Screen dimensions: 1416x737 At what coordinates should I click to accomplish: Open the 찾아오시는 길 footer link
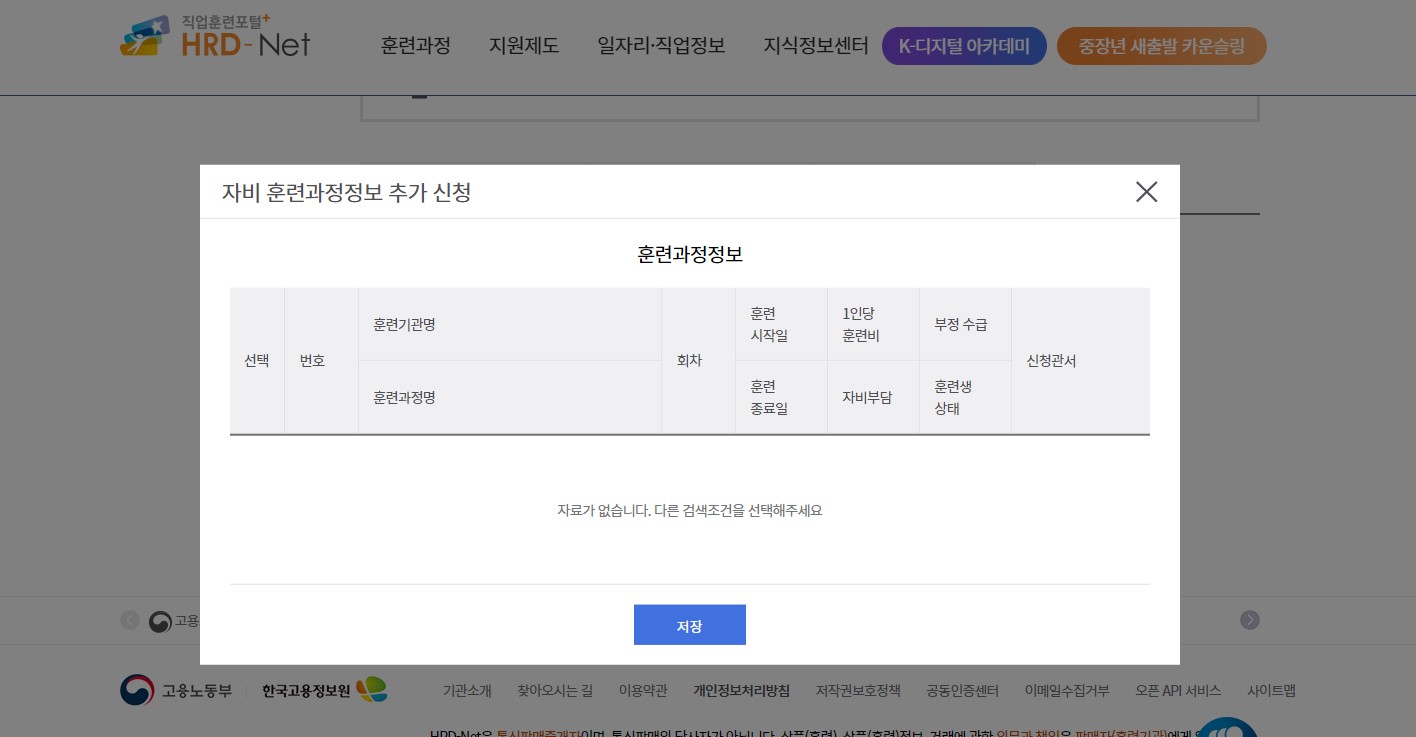coord(555,690)
